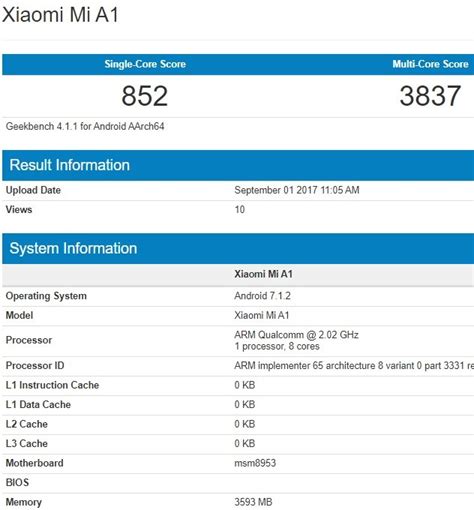Select the Multi-Core Score header
The height and width of the screenshot is (510, 474).
430,64
